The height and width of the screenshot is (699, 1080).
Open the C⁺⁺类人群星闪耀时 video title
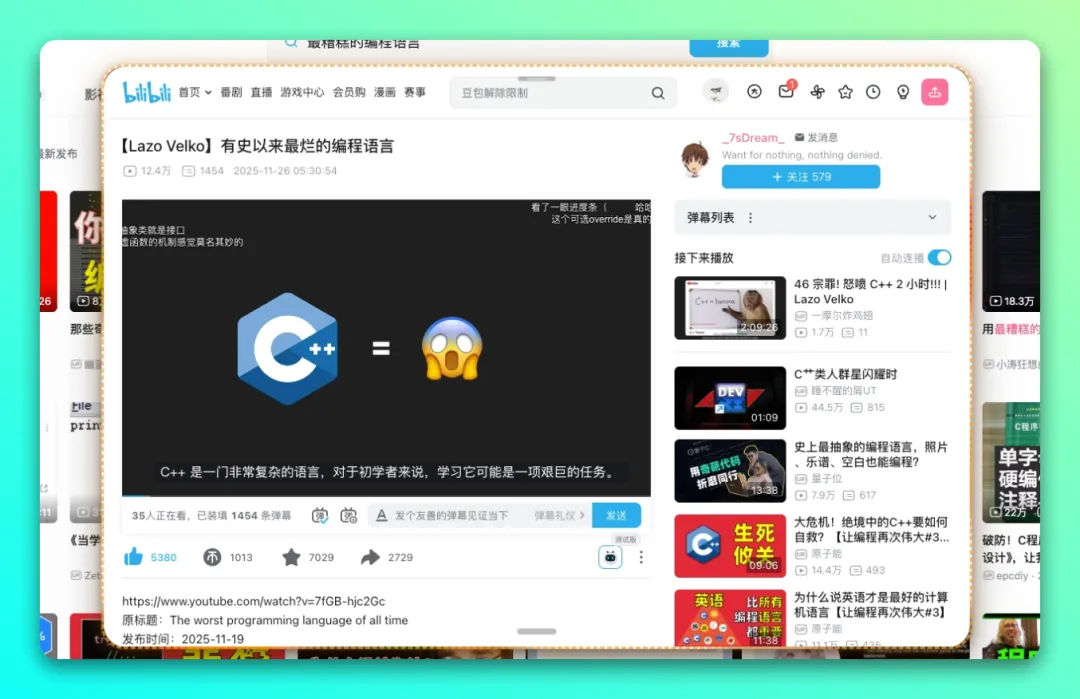tap(845, 374)
